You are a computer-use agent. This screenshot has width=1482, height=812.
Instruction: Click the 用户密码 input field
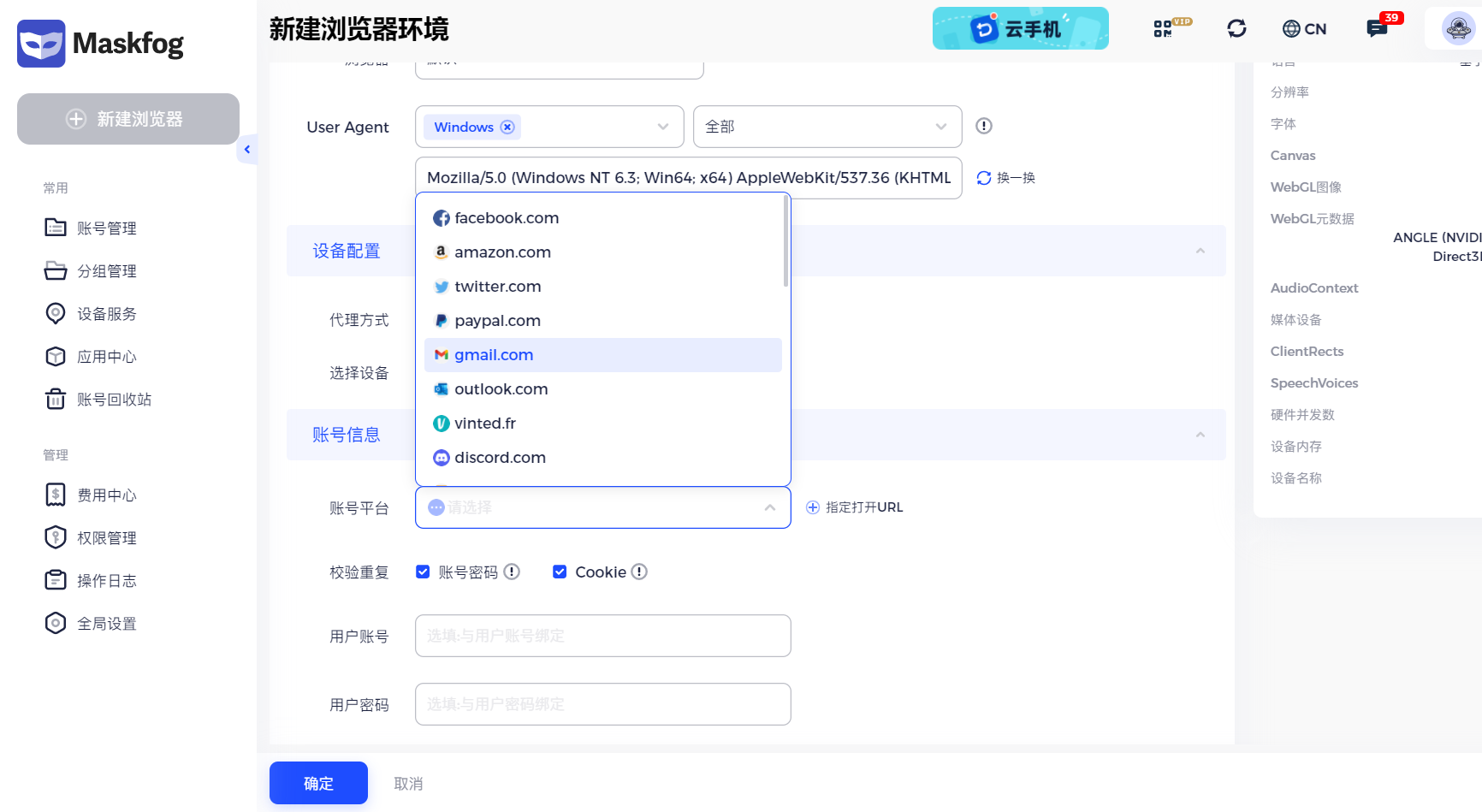tap(603, 704)
